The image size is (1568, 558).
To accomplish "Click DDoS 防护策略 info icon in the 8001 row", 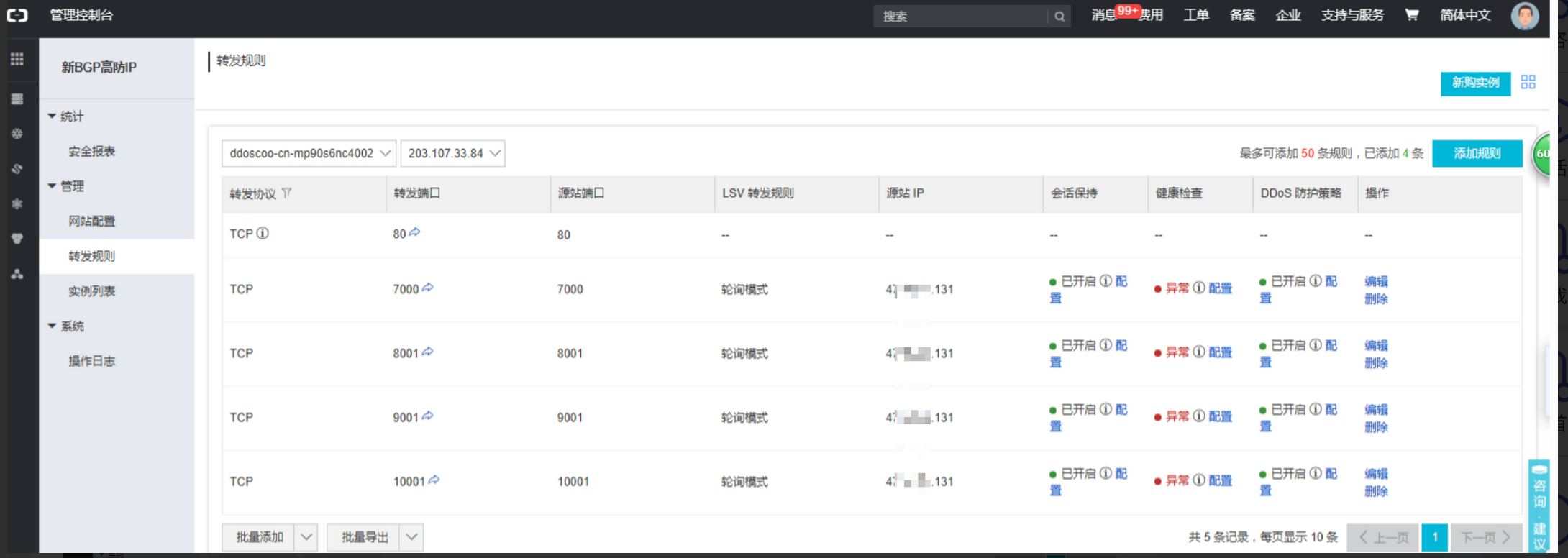I will (x=1316, y=344).
